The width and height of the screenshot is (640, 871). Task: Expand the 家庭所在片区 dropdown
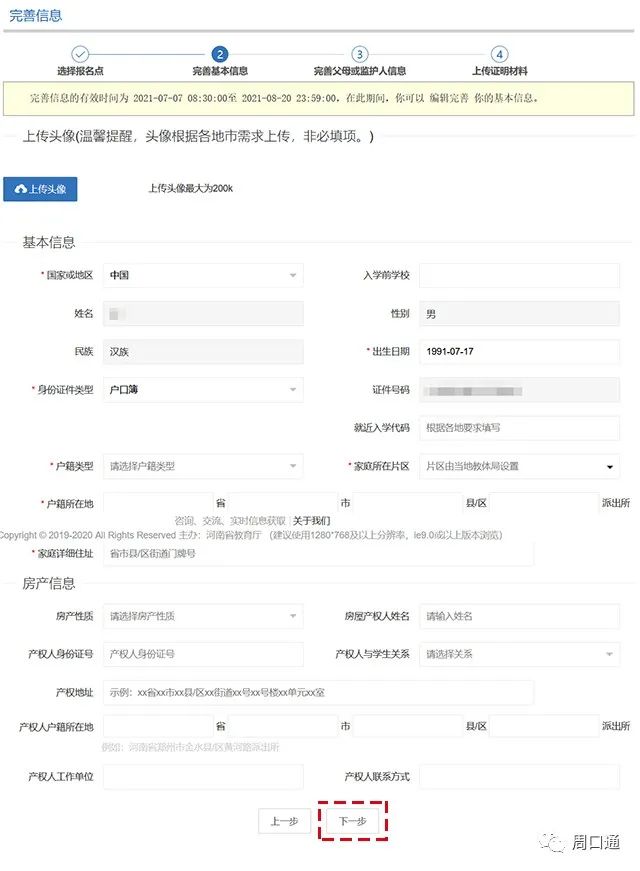518,466
